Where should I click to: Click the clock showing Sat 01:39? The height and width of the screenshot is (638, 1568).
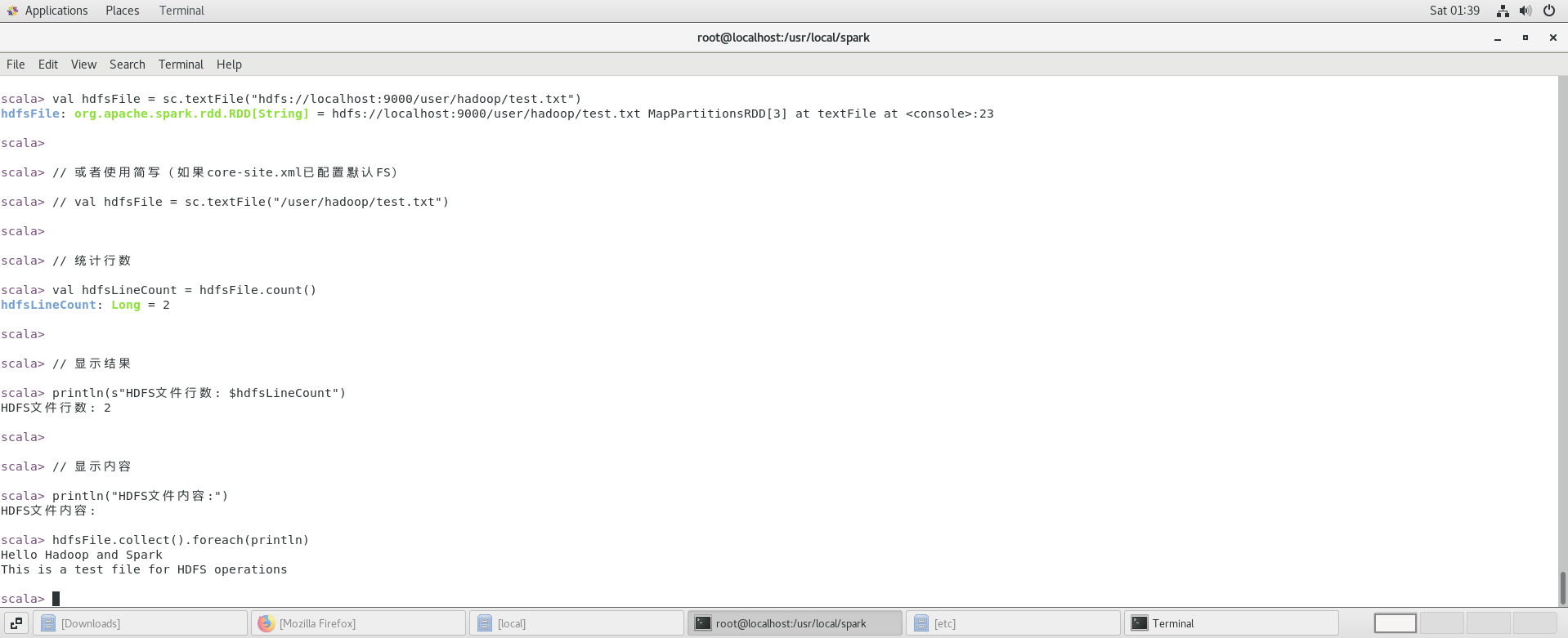1454,11
